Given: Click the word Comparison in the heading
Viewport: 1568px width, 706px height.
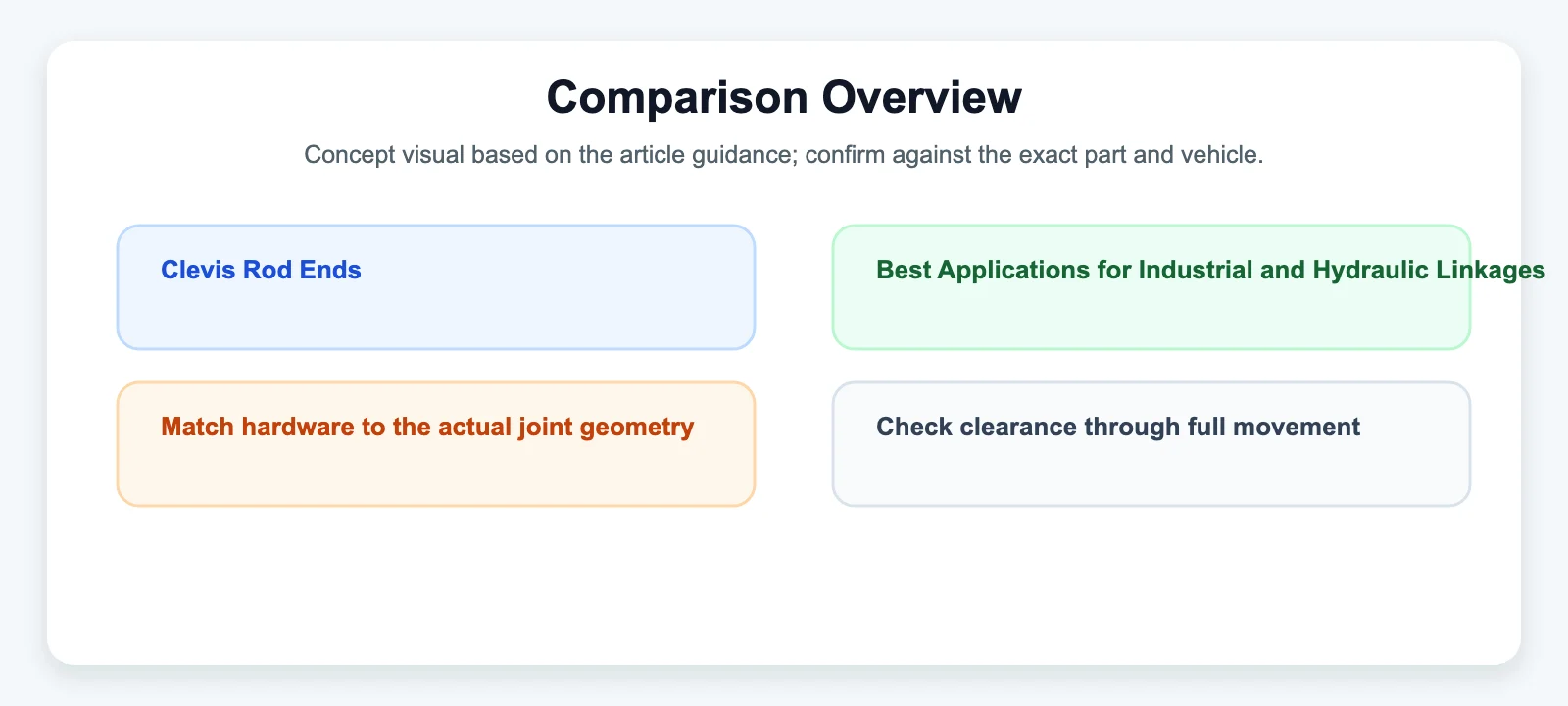Looking at the screenshot, I should tap(677, 97).
